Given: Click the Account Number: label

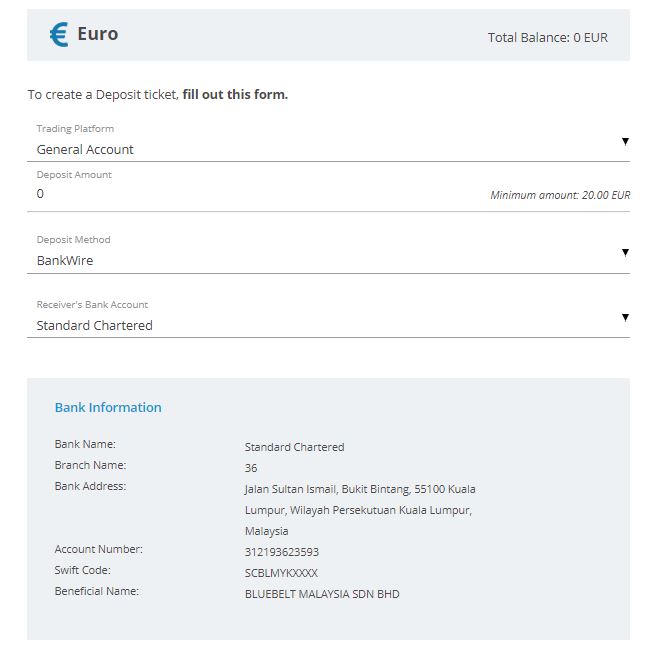Looking at the screenshot, I should 98,549.
